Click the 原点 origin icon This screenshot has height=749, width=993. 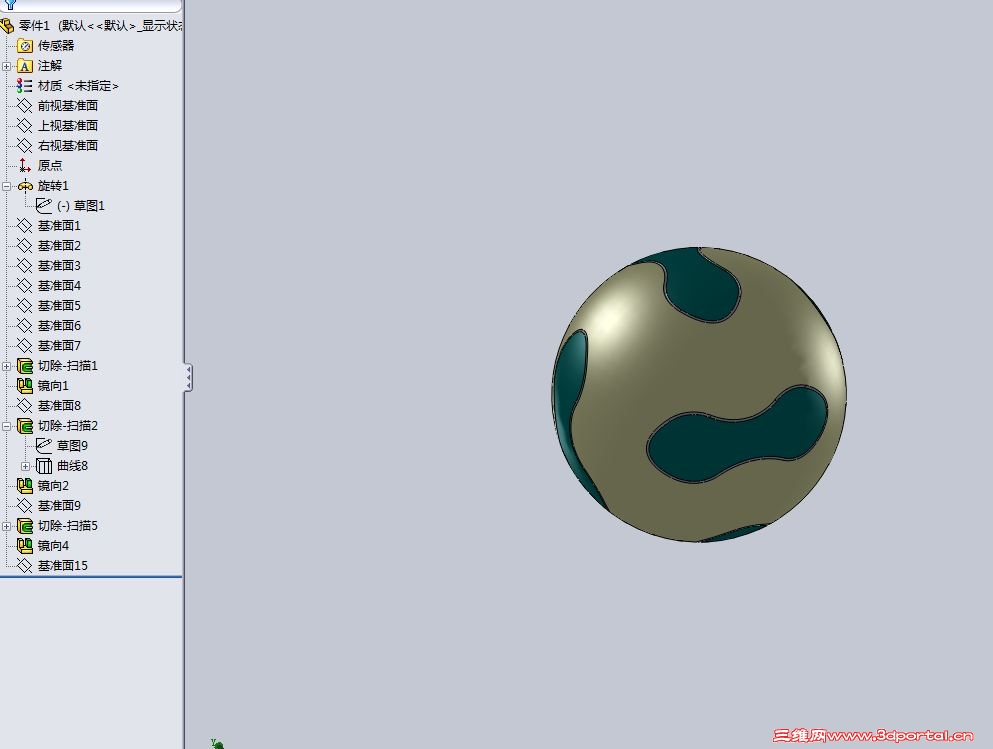click(25, 165)
